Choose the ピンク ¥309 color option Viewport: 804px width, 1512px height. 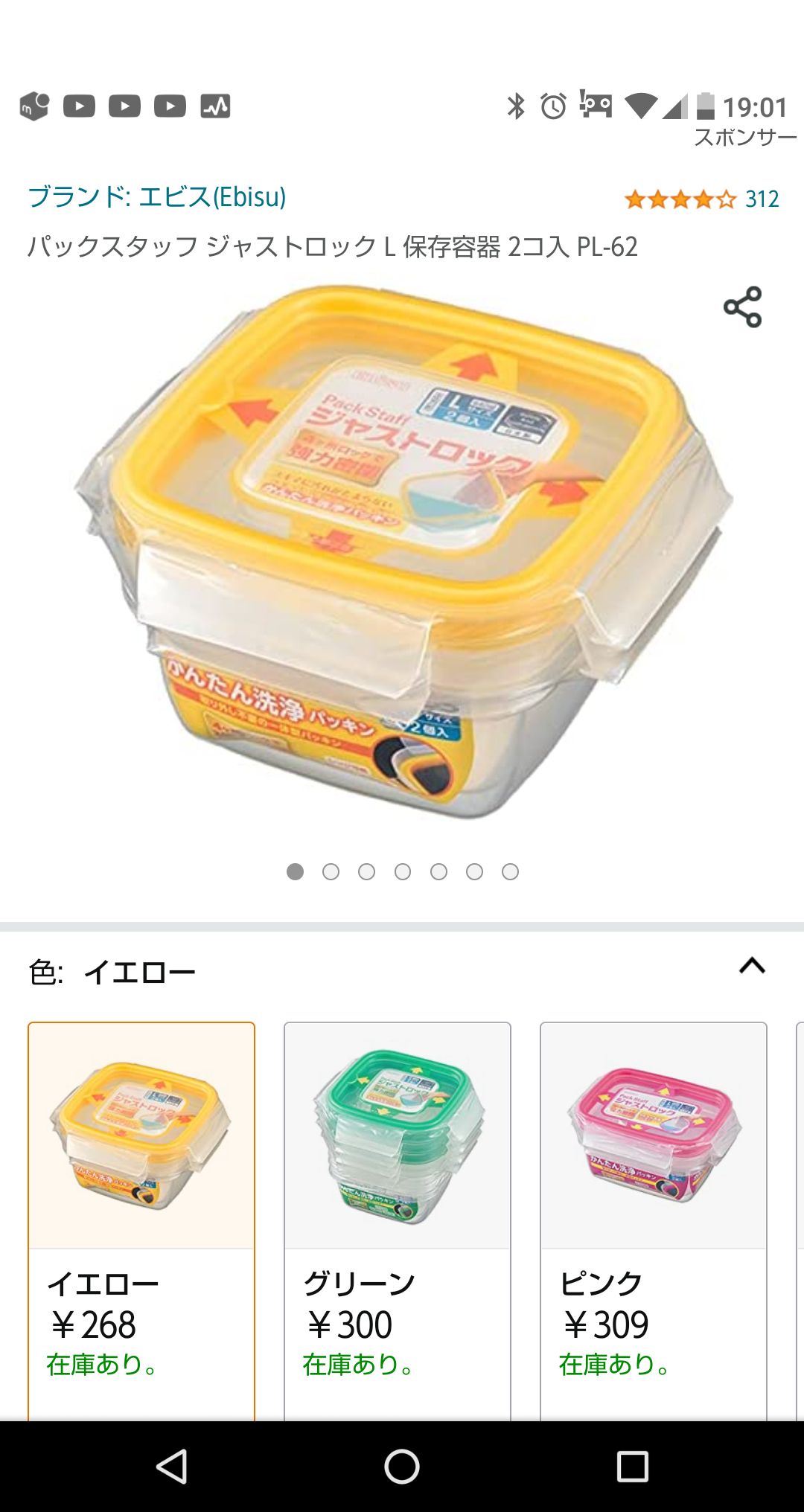click(x=654, y=1221)
